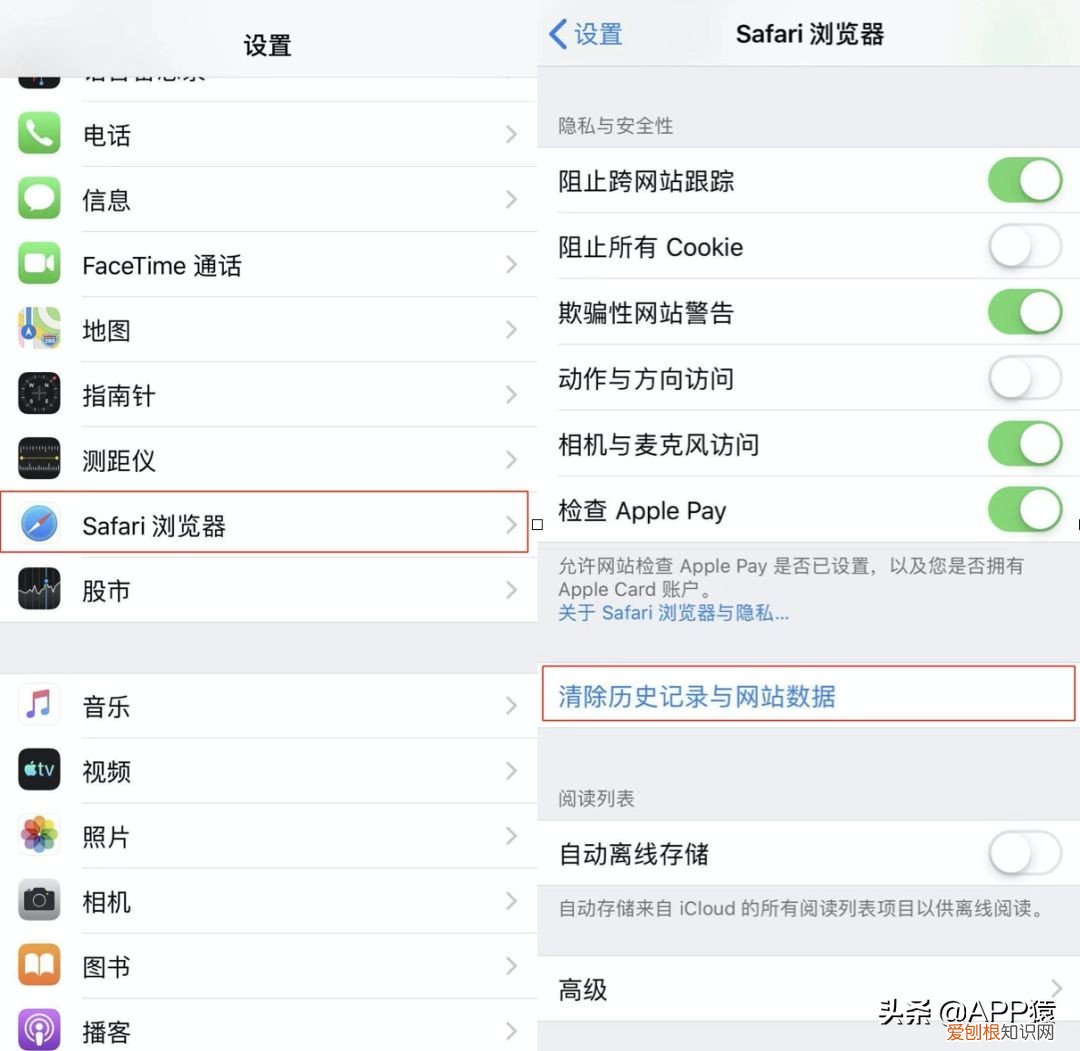Tap the Music note icon
The width and height of the screenshot is (1080, 1051).
click(x=39, y=705)
